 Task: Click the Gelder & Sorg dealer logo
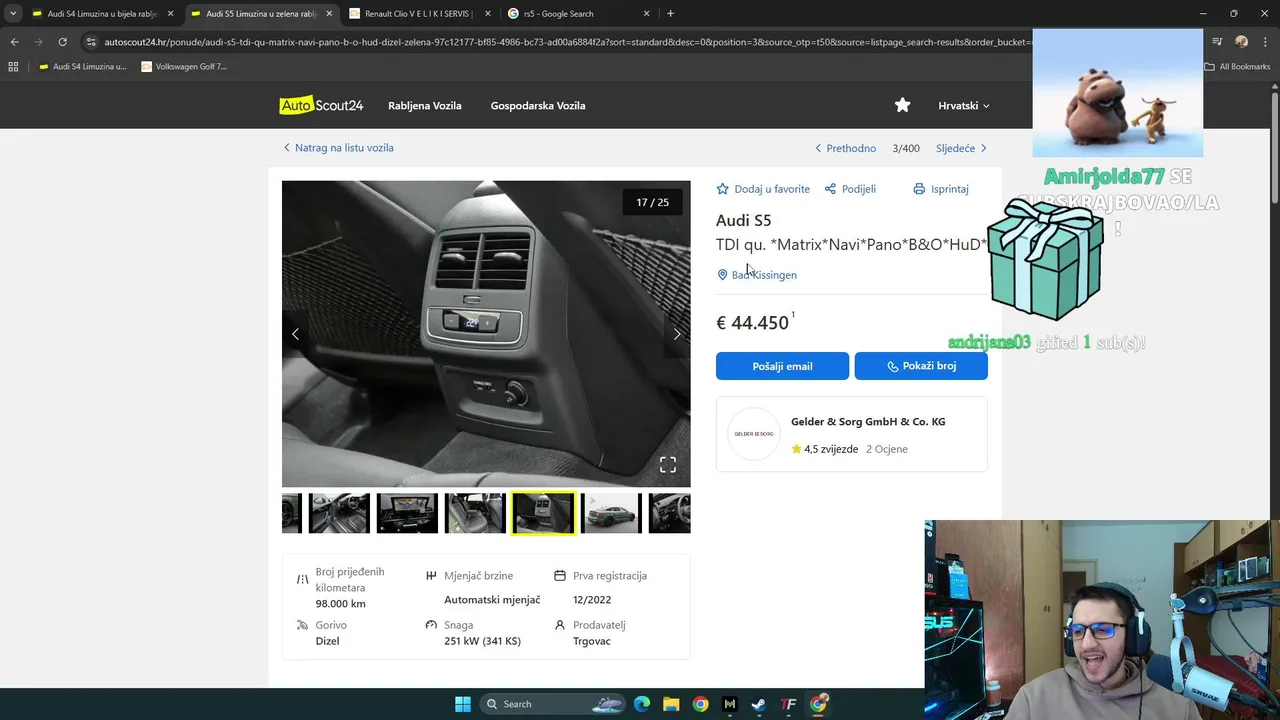pyautogui.click(x=754, y=434)
